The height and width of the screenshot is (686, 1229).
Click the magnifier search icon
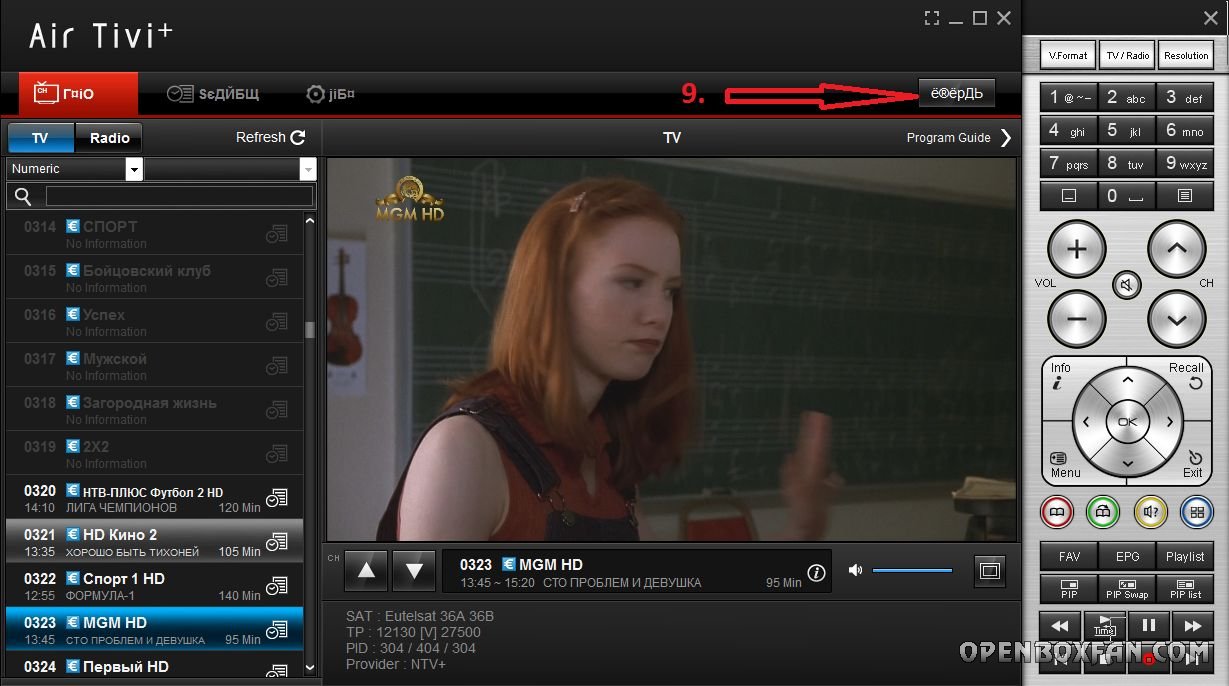23,197
